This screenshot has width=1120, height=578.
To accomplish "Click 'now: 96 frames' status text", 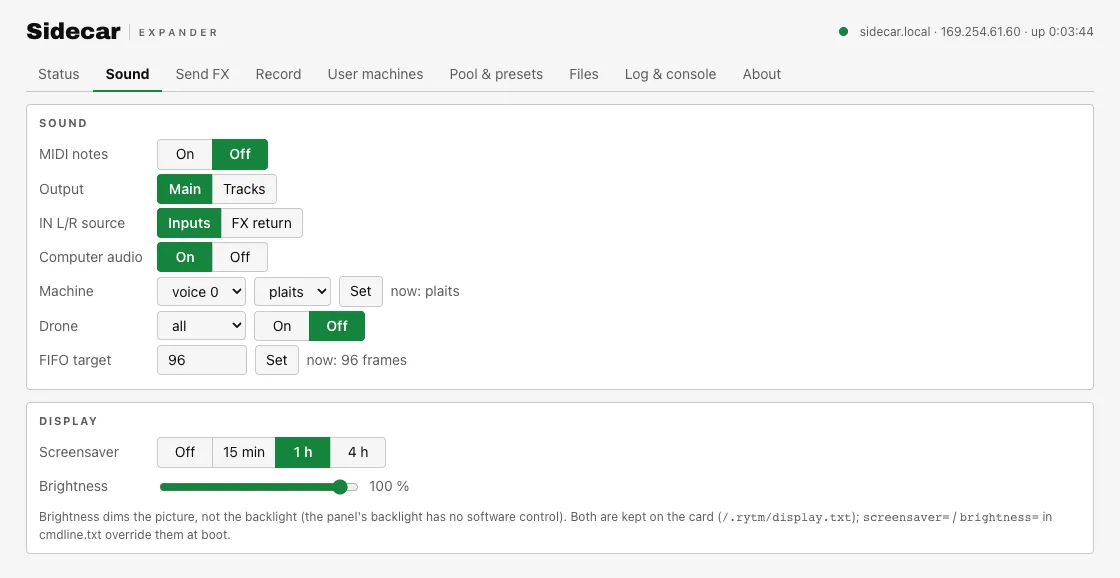I will point(356,360).
